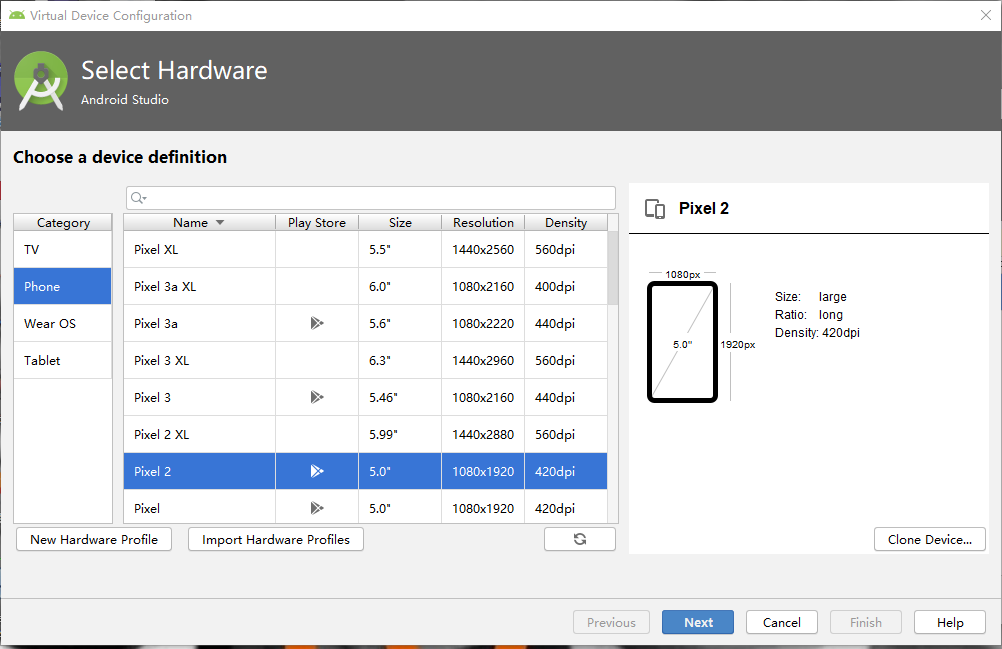Sort by Resolution column header

483,222
